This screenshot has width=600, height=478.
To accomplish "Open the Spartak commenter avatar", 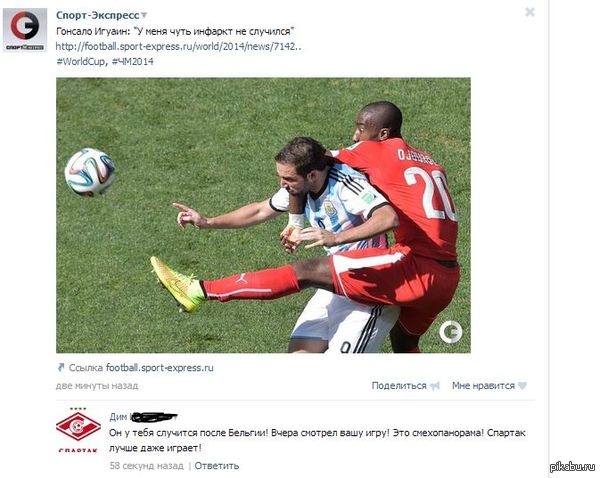I will click(78, 430).
